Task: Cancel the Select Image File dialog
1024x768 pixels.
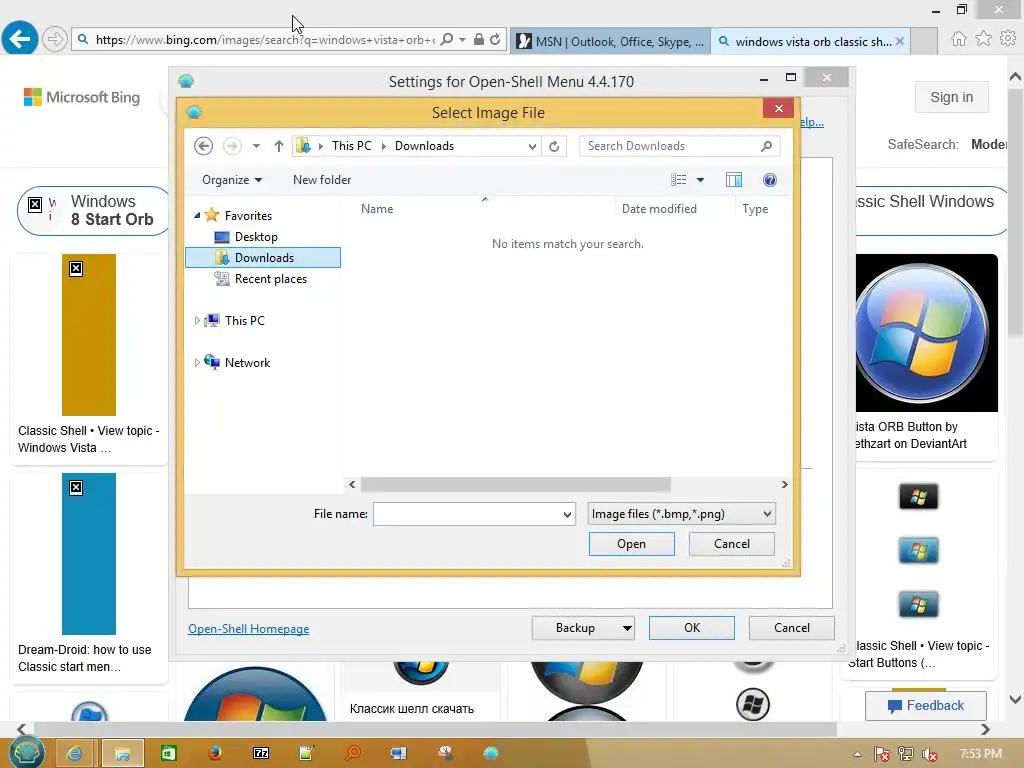Action: (731, 544)
